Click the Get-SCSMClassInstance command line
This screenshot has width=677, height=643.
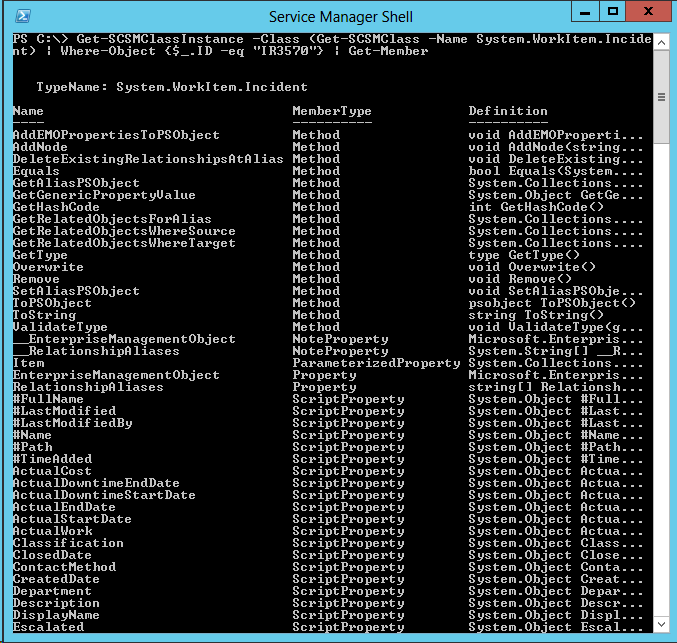(332, 45)
